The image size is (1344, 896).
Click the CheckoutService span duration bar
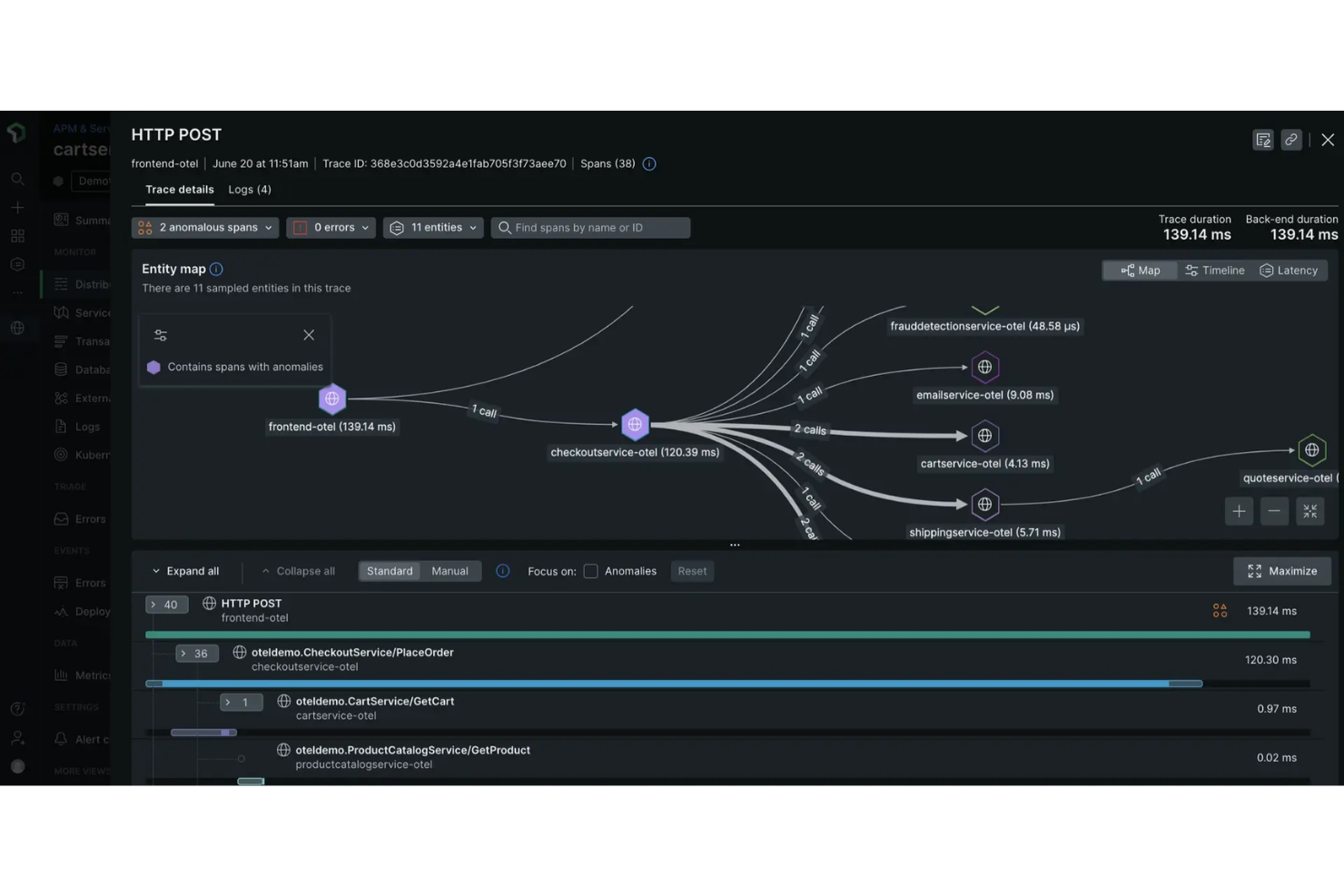coord(672,684)
